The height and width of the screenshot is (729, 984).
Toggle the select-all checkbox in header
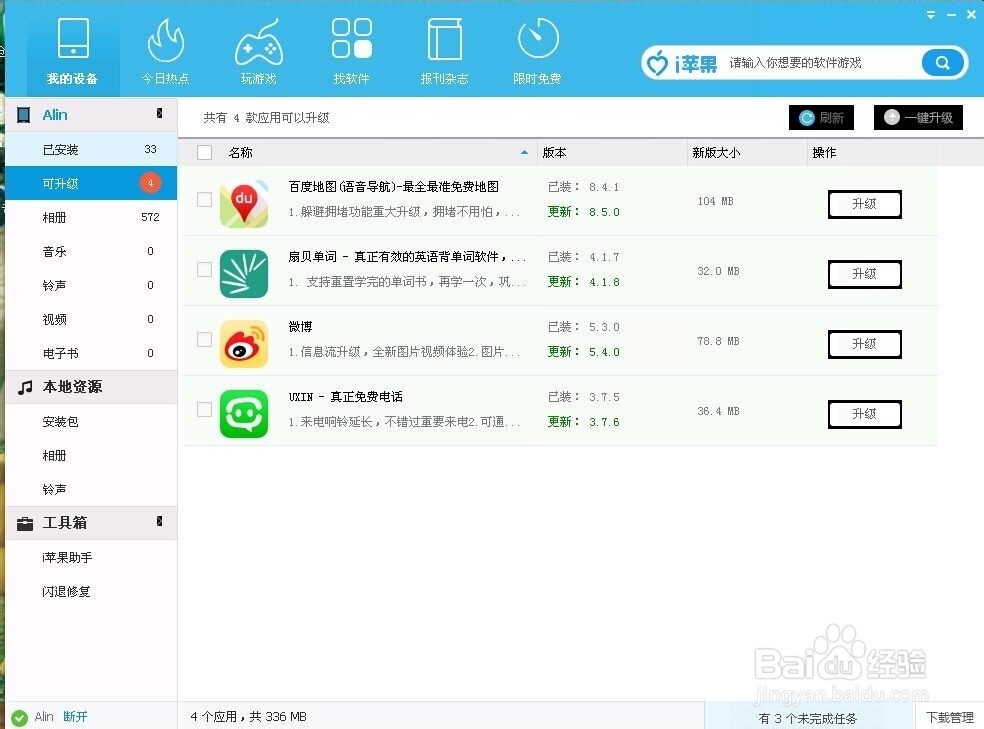(205, 152)
